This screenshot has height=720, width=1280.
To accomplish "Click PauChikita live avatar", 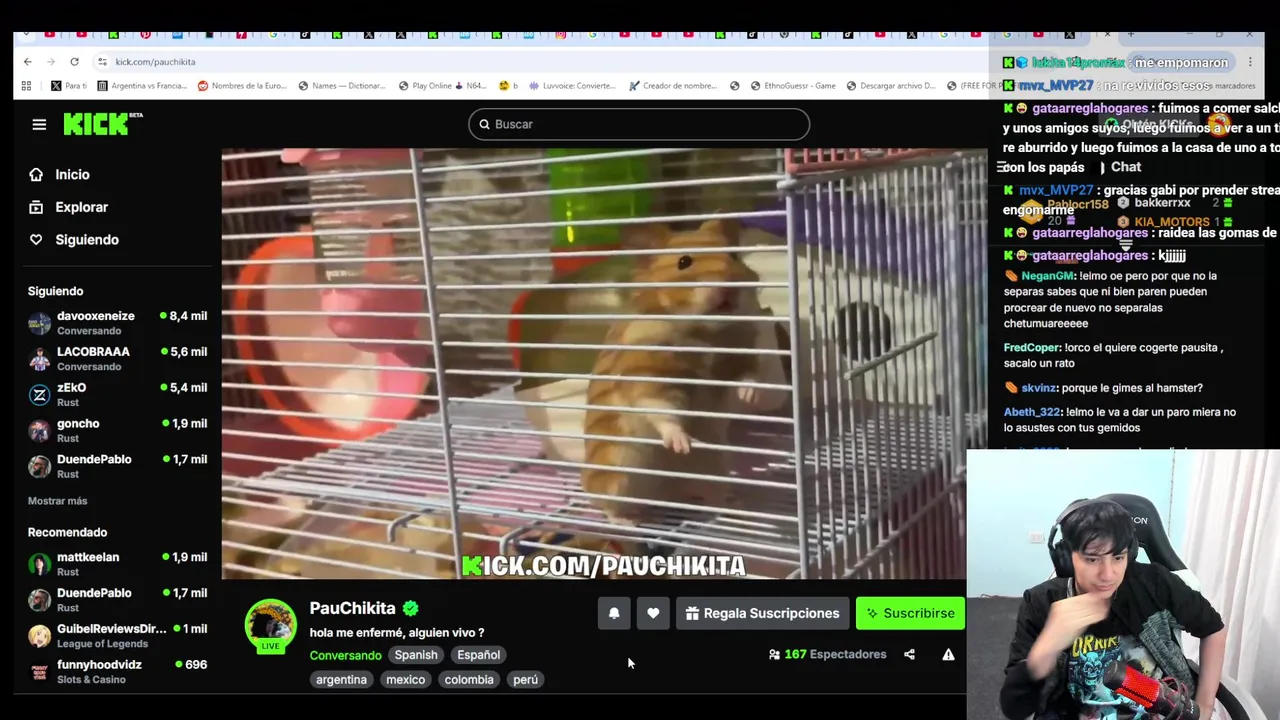I will point(270,625).
